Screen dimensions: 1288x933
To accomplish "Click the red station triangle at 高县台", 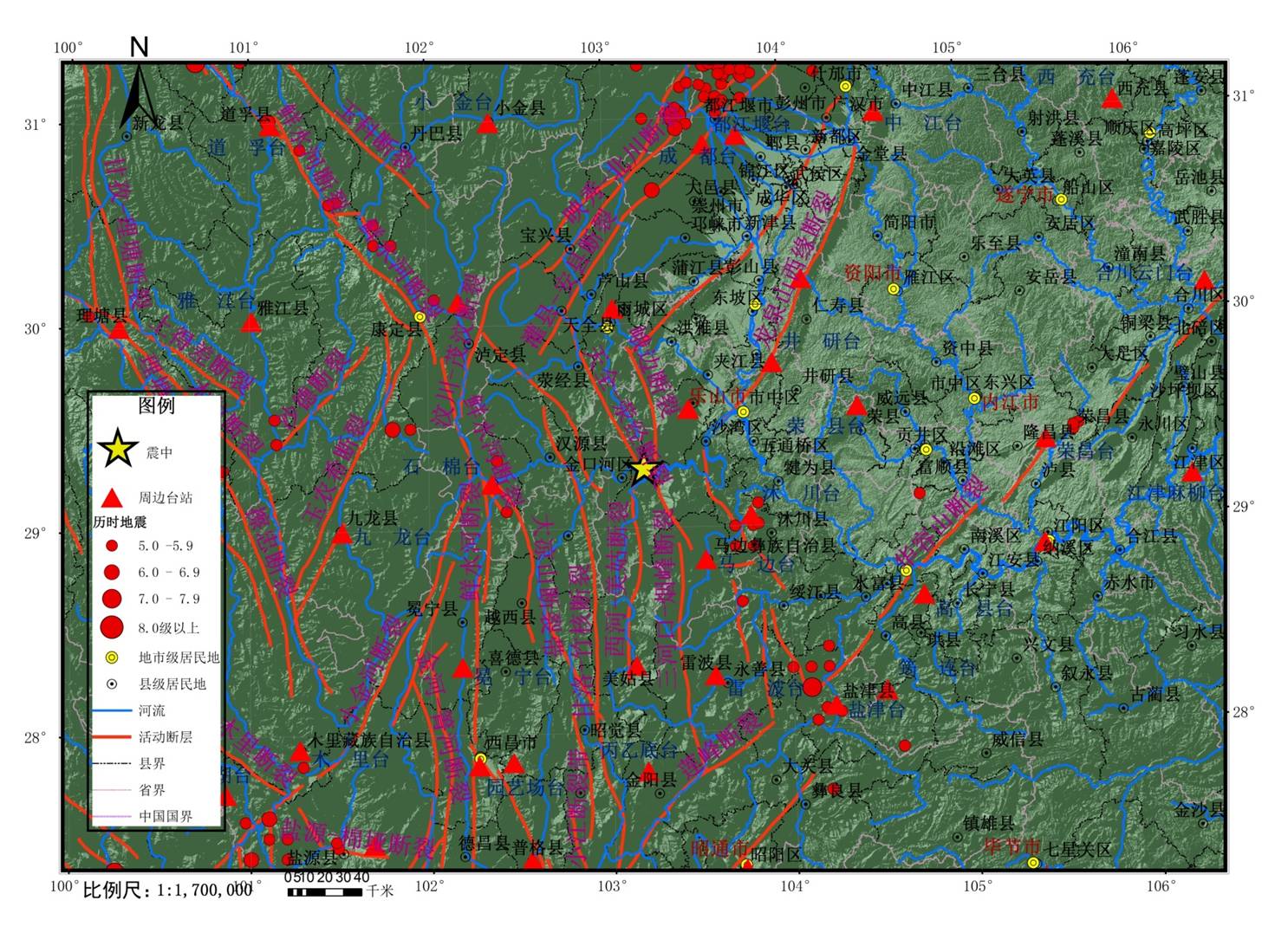I will point(924,595).
